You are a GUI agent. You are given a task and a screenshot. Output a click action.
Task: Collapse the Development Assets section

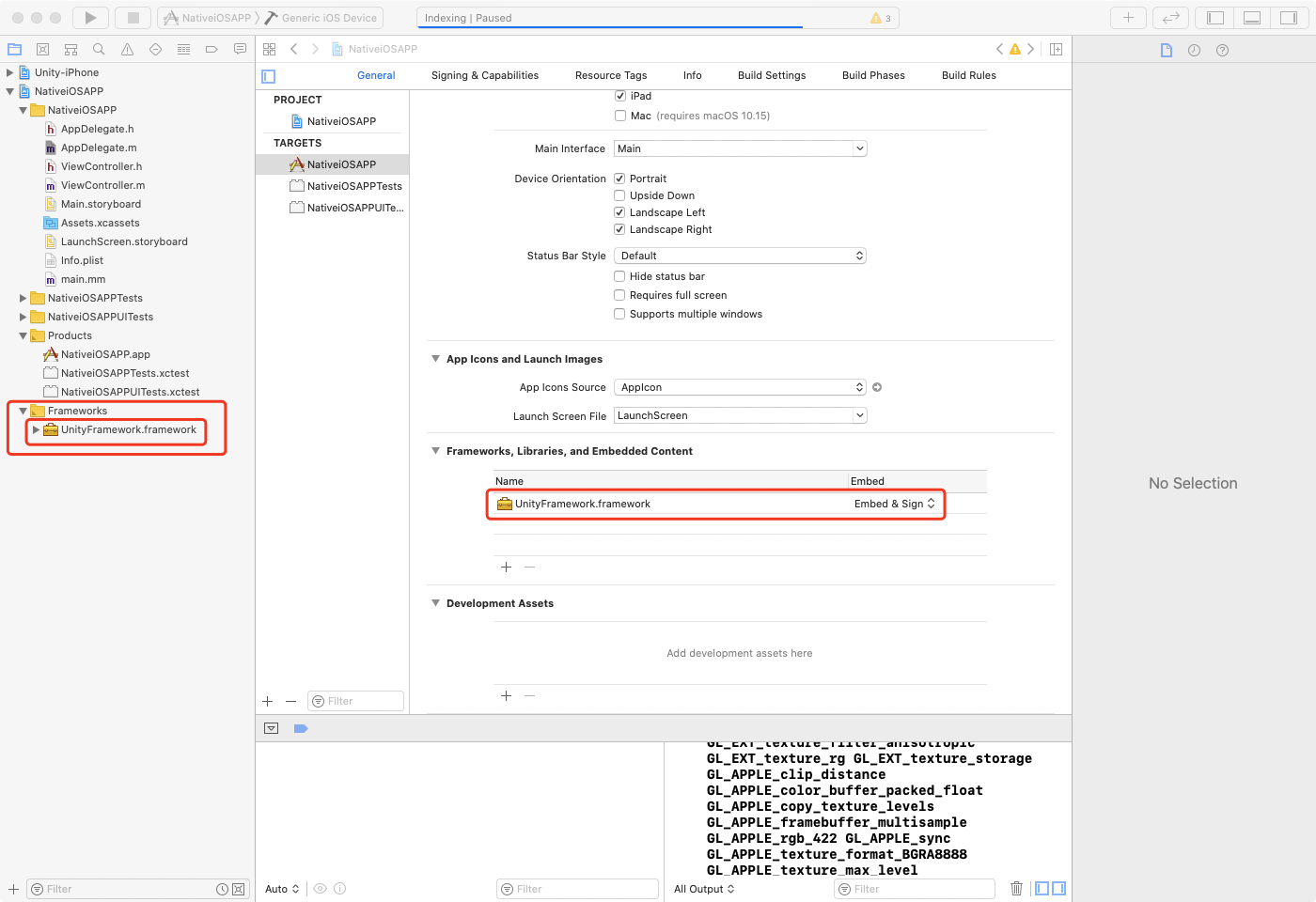click(x=435, y=603)
